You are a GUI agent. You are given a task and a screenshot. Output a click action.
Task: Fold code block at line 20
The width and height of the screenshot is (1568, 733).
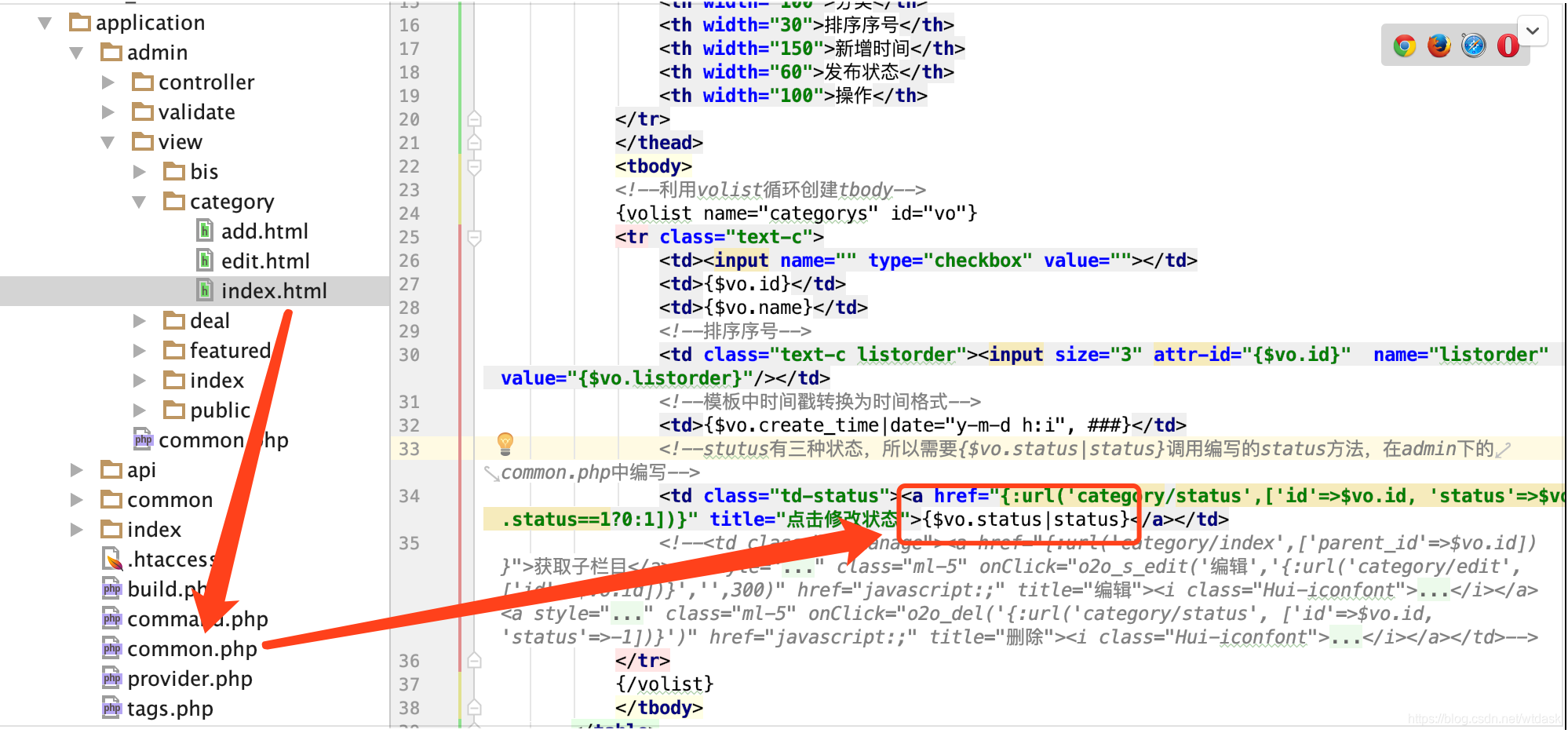pos(474,119)
